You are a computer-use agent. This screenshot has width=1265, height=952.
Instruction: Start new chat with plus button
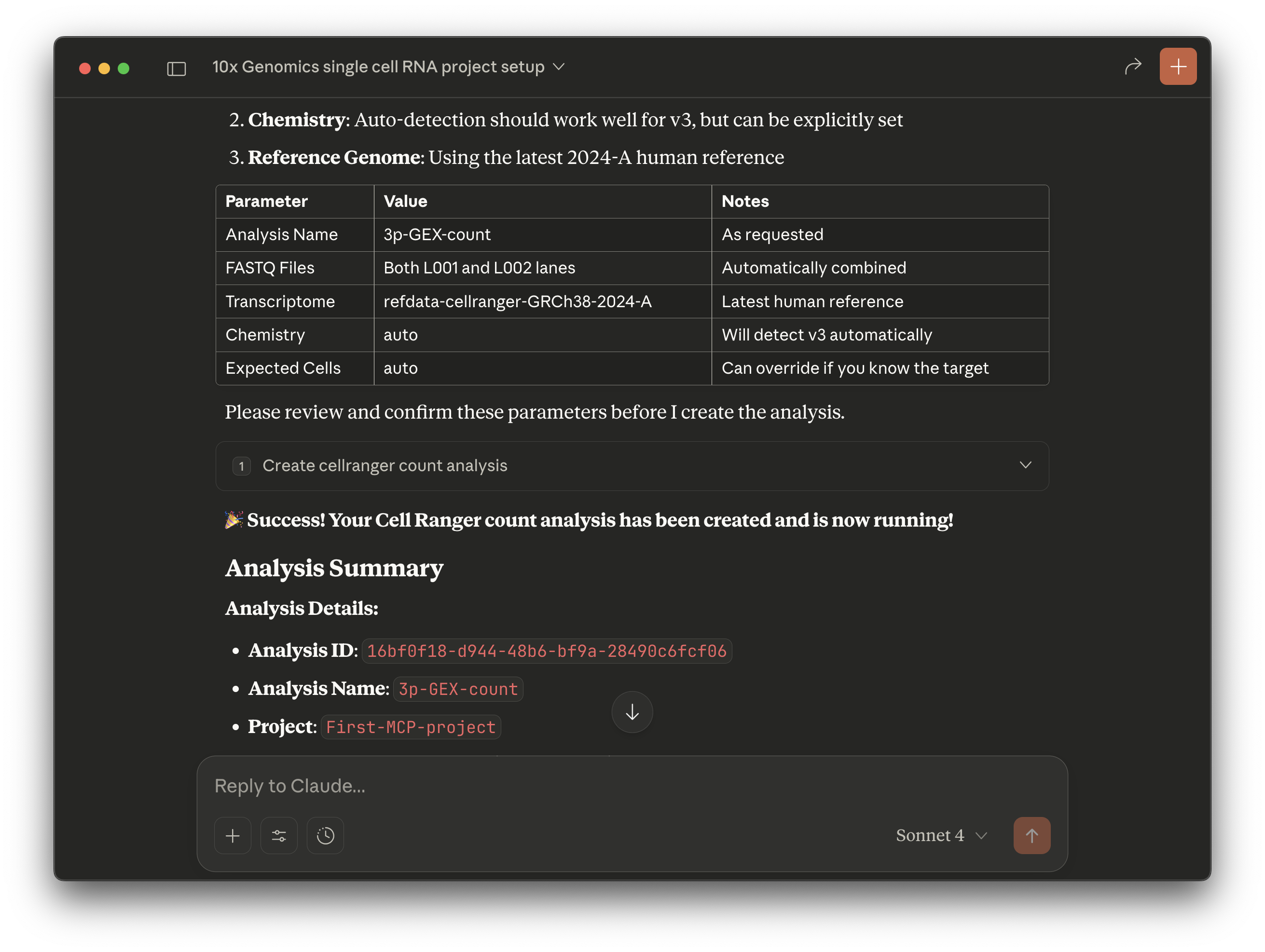click(1178, 67)
